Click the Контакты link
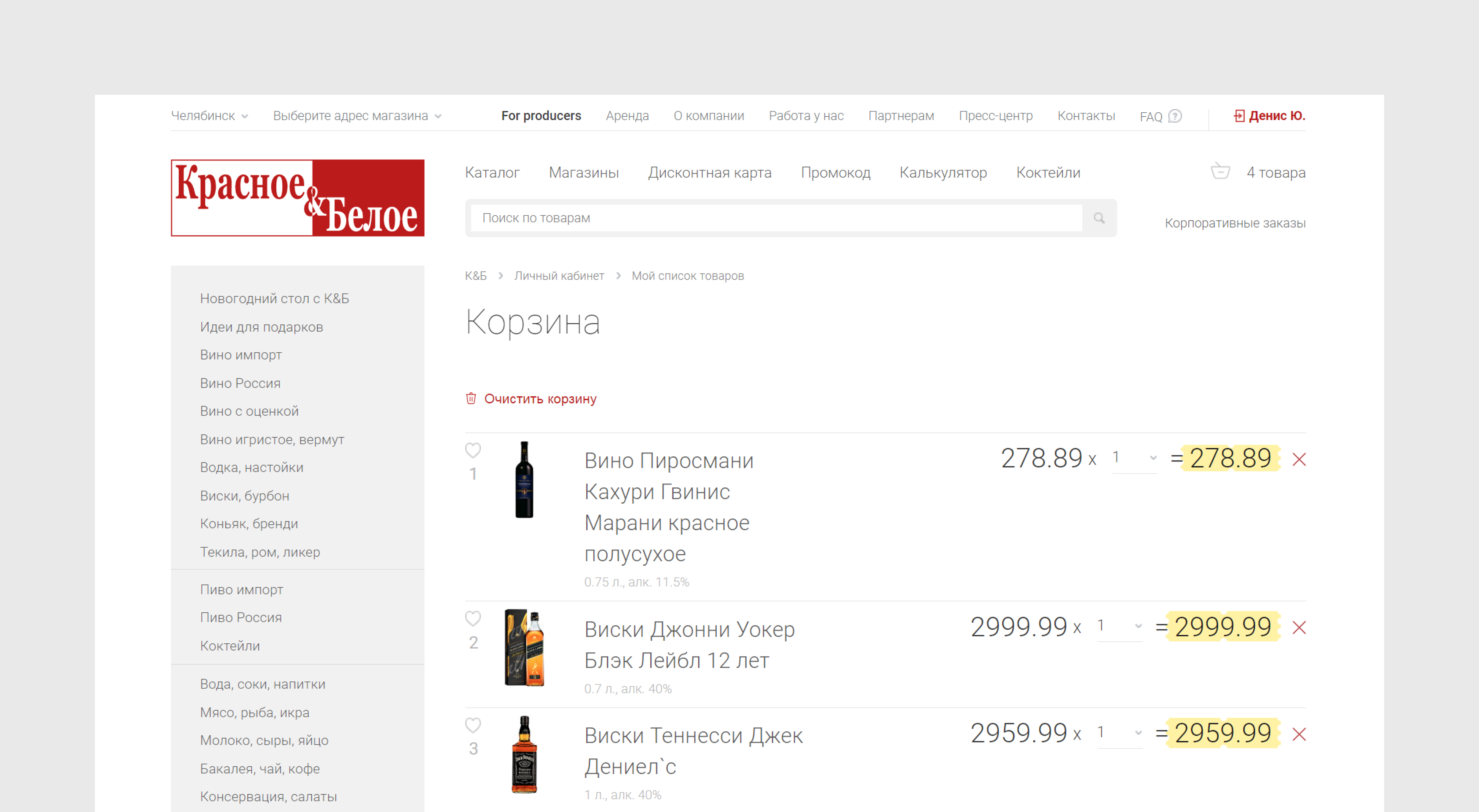1479x812 pixels. [x=1086, y=116]
